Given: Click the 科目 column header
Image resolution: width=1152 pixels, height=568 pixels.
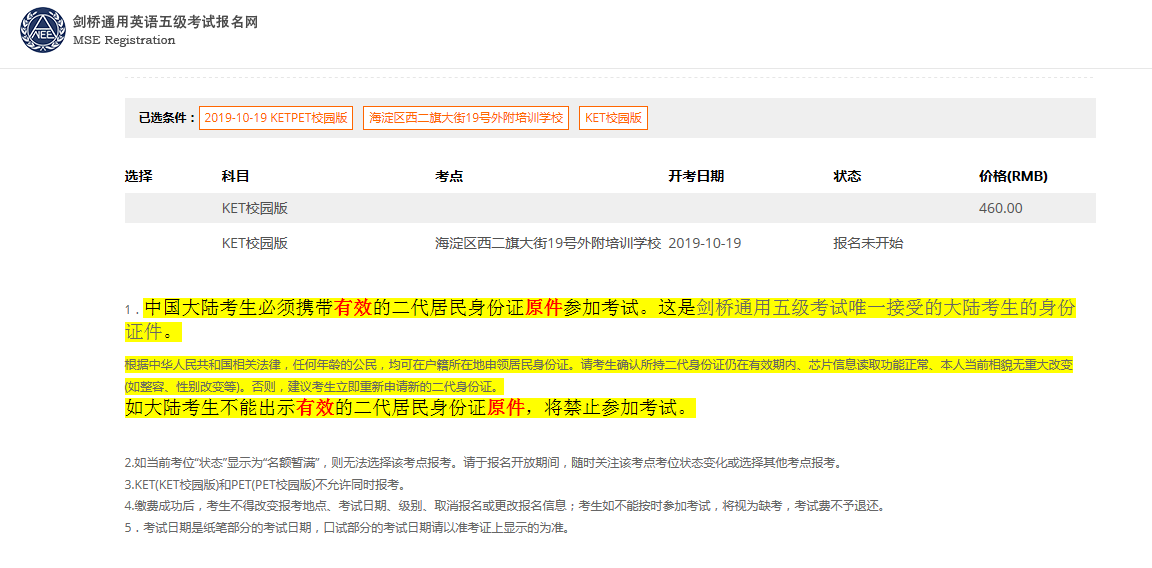Looking at the screenshot, I should 236,176.
